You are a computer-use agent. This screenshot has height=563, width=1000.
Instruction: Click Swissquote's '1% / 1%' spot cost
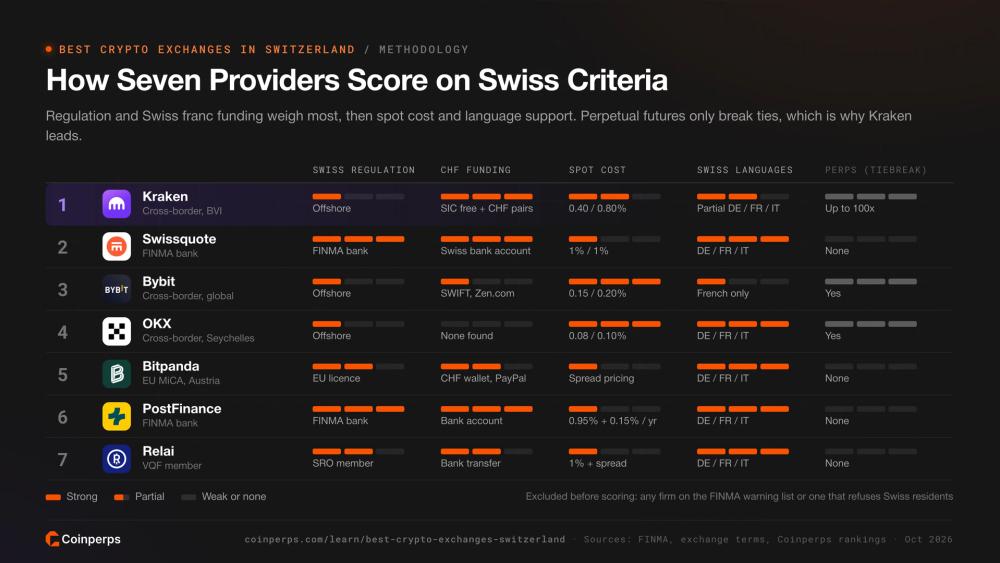589,251
